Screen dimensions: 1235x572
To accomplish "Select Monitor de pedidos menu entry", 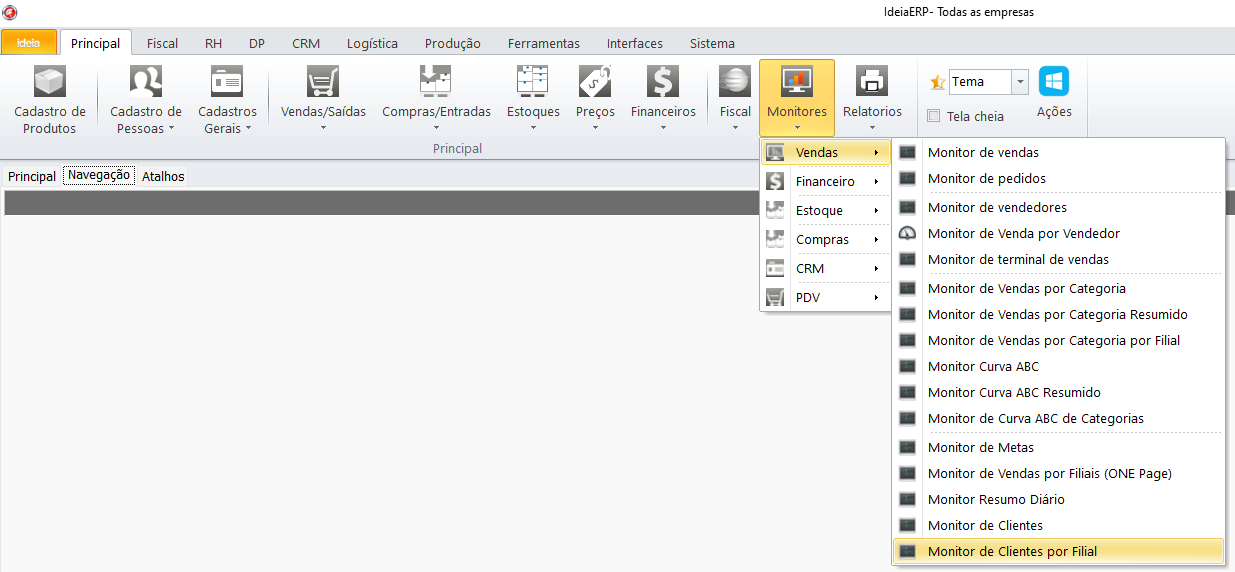I will pyautogui.click(x=986, y=179).
